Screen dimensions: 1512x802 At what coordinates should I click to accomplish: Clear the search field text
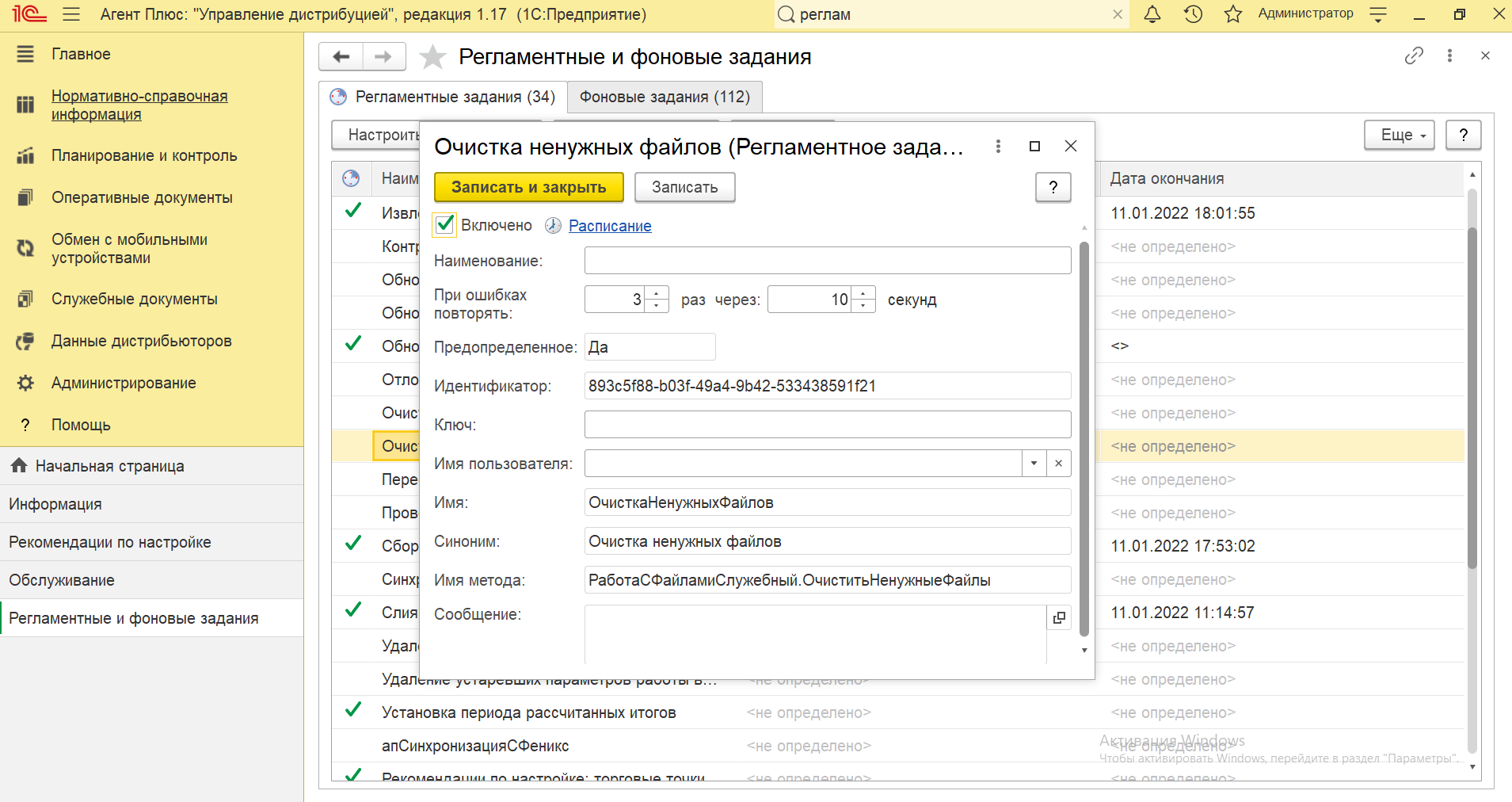pos(1118,14)
